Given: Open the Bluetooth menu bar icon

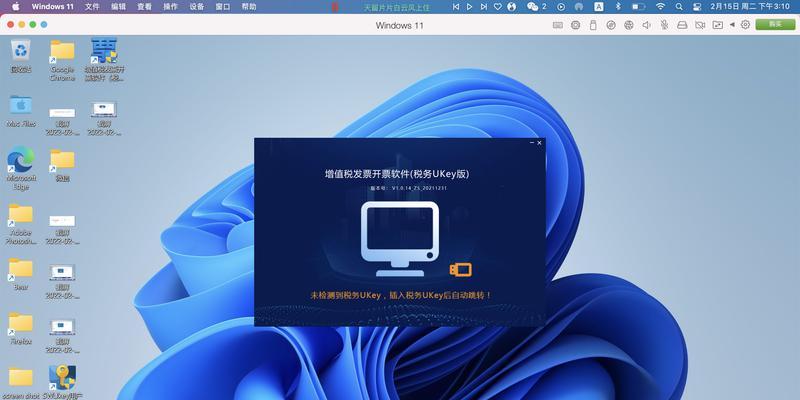Looking at the screenshot, I should point(618,7).
